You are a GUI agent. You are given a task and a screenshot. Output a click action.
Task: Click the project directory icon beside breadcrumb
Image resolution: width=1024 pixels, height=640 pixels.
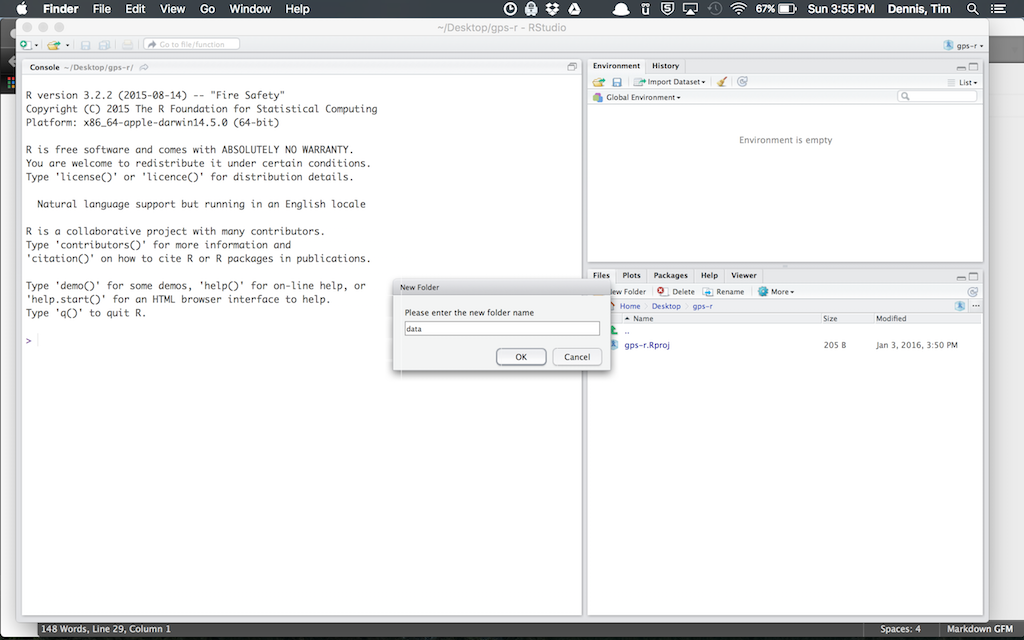point(959,306)
